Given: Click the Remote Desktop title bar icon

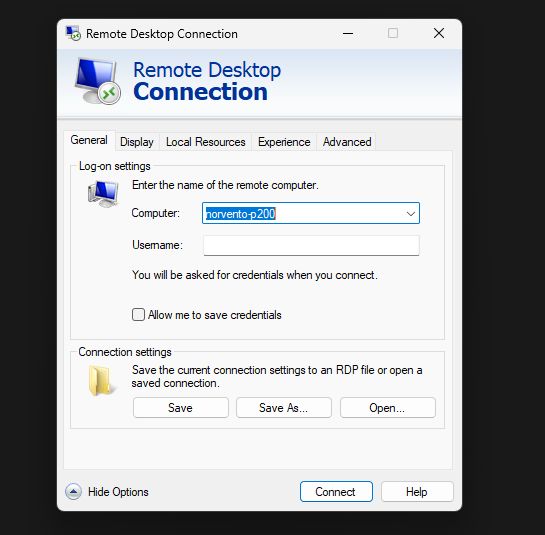Looking at the screenshot, I should tap(73, 33).
